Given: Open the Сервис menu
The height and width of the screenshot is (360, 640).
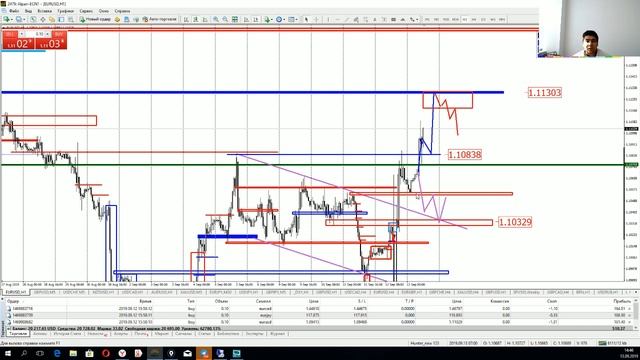Looking at the screenshot, I should tap(86, 11).
